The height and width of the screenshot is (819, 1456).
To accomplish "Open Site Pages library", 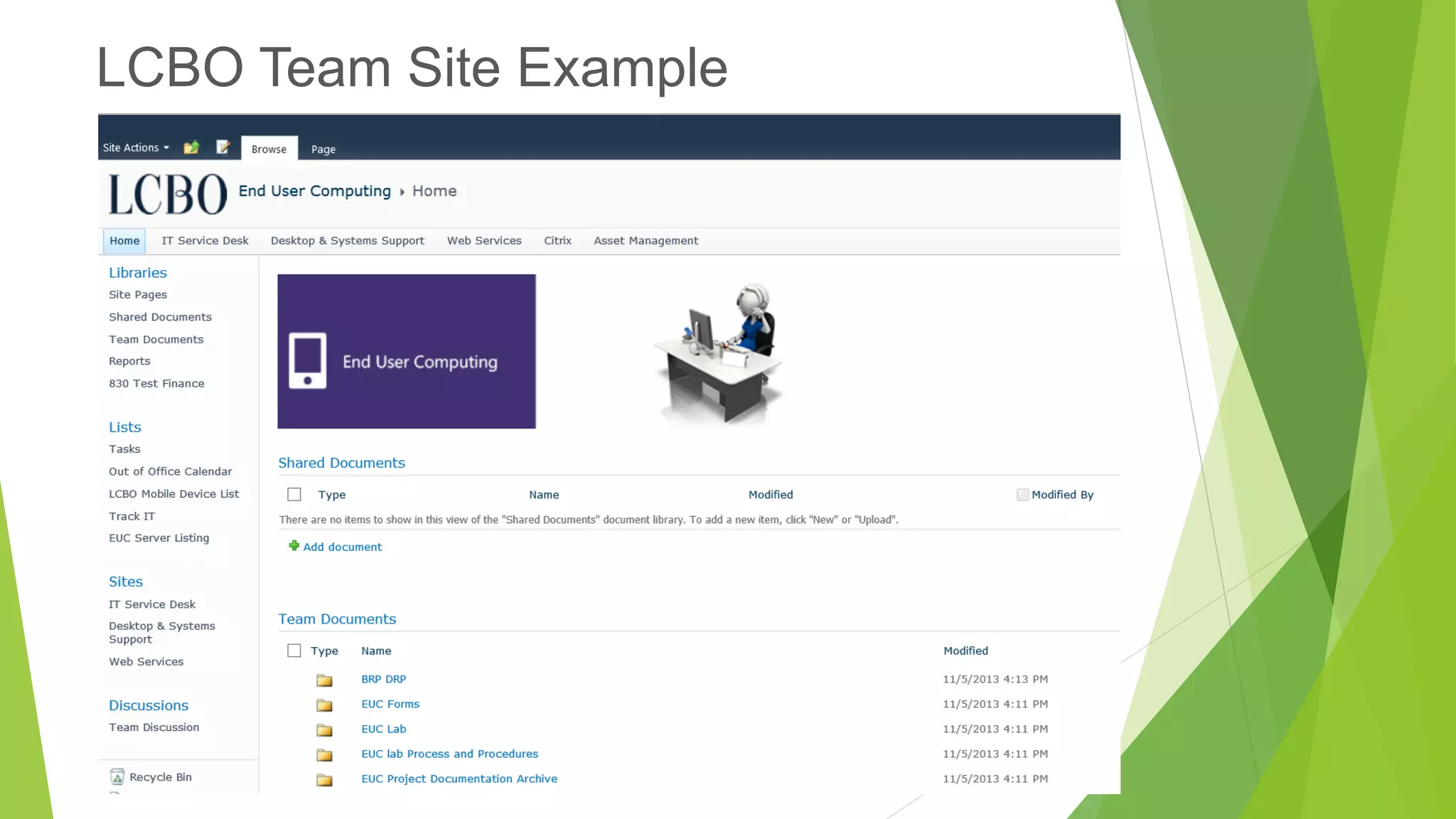I will (x=138, y=295).
